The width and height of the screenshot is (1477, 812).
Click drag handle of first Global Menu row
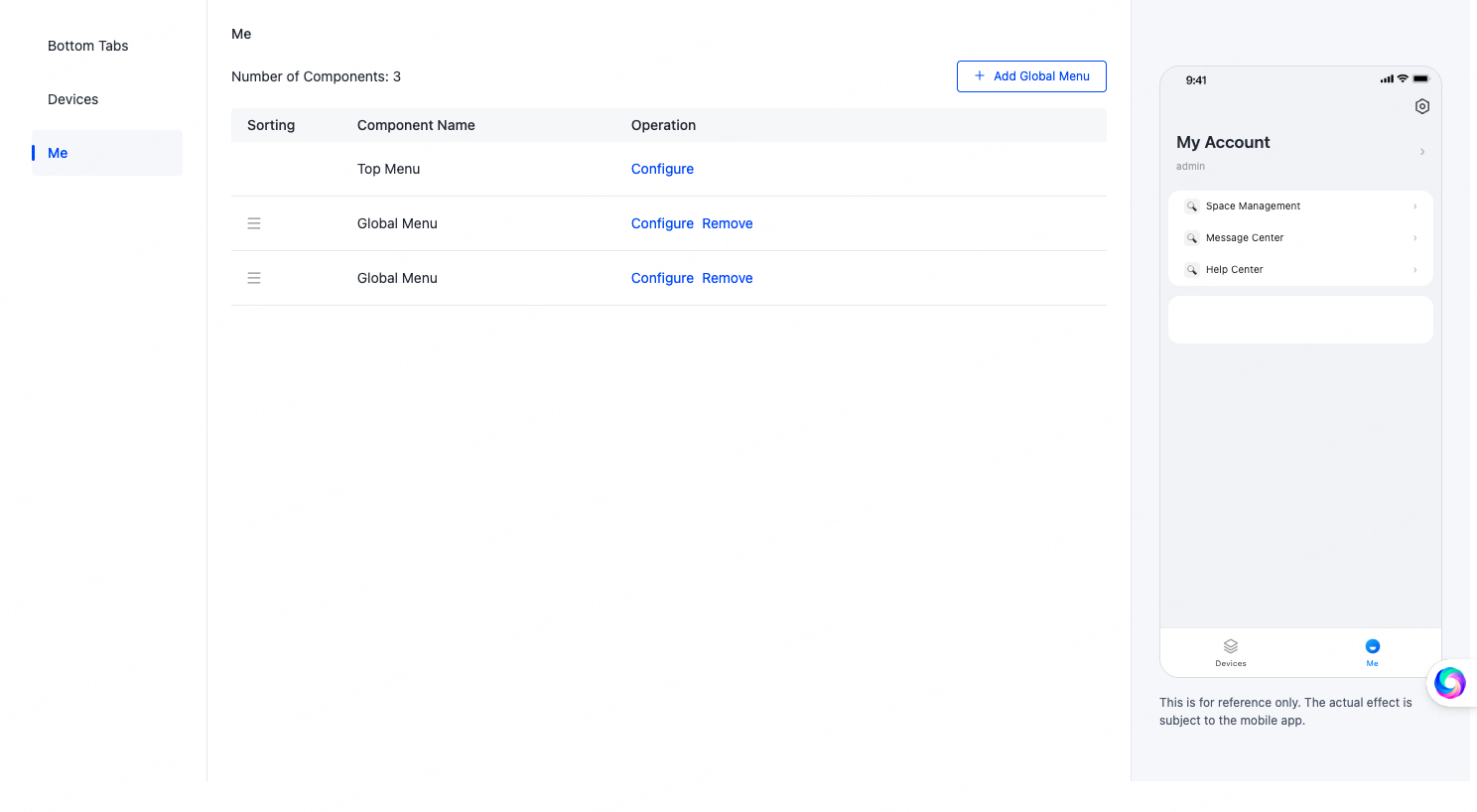click(x=254, y=223)
